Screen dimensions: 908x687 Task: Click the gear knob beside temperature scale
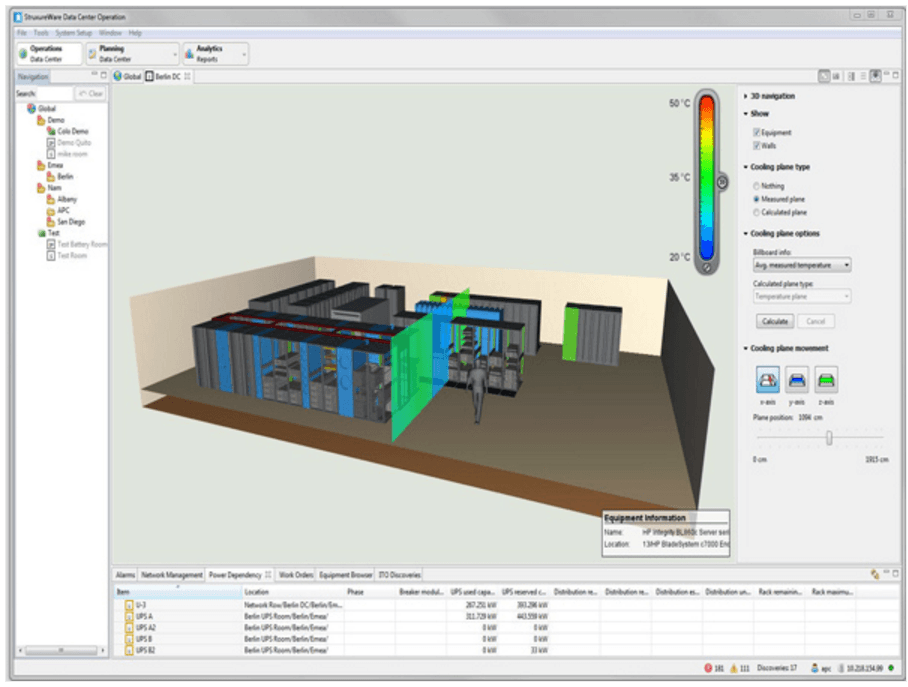point(722,182)
